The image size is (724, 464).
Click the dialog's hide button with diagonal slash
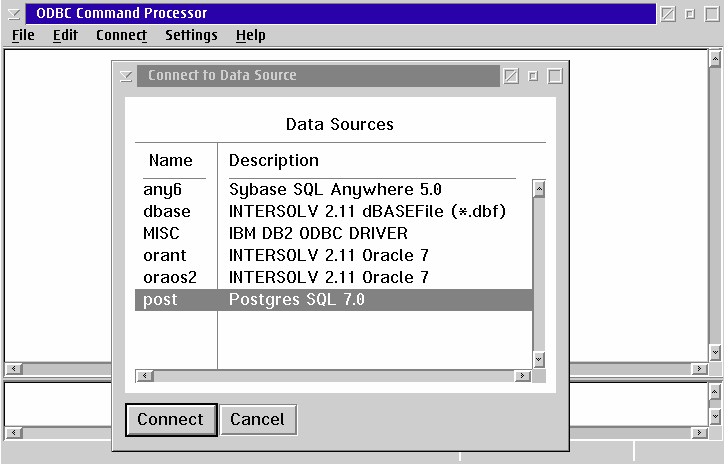(511, 76)
